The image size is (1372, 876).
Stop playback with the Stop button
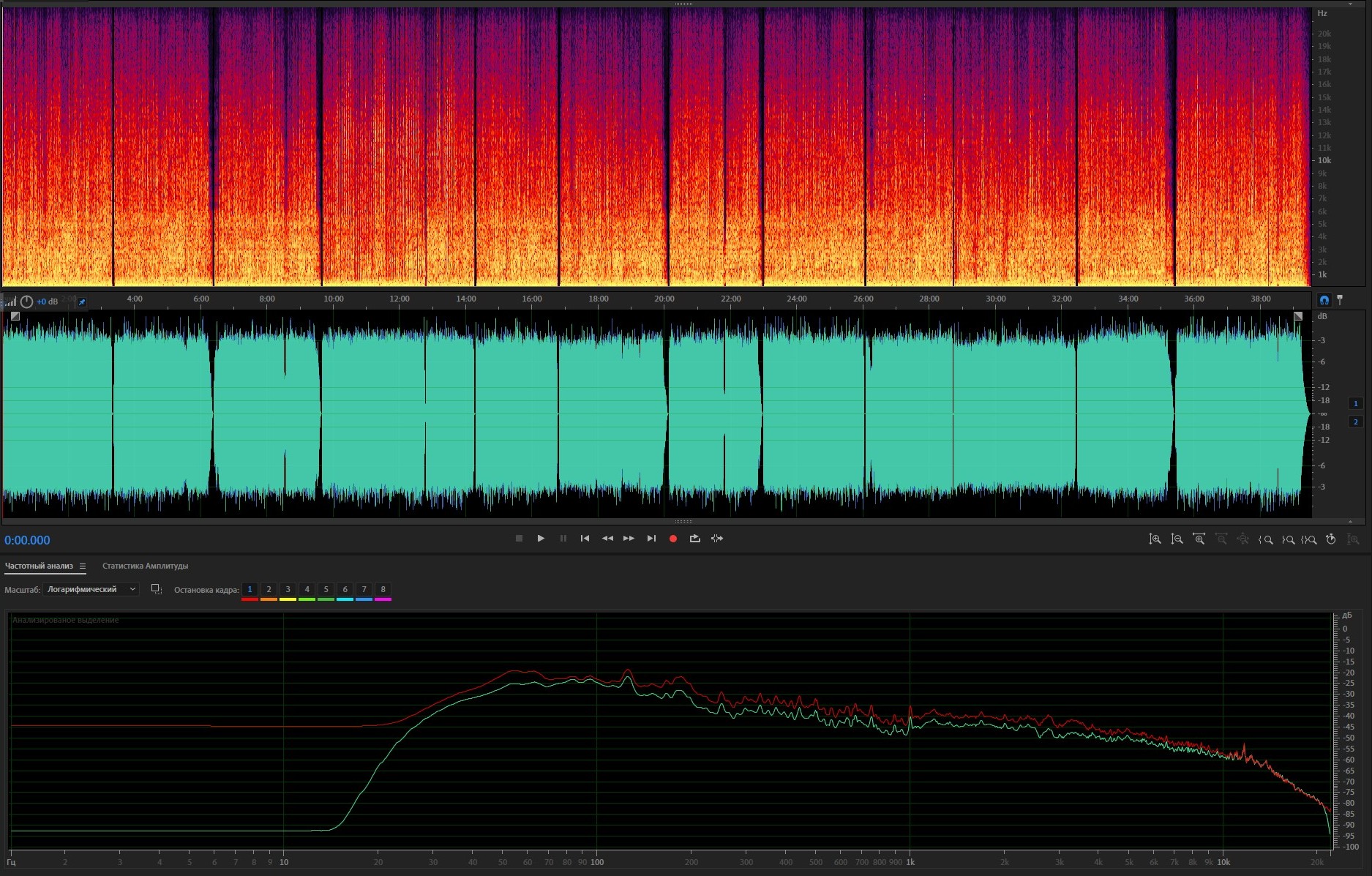click(519, 539)
